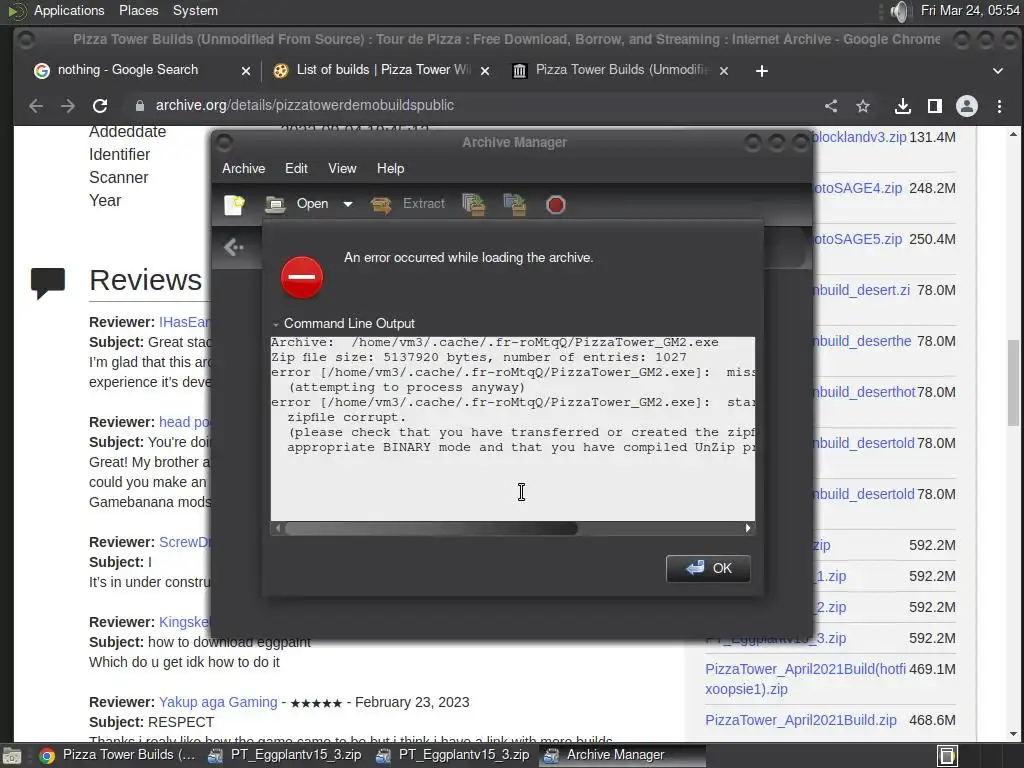Screen dimensions: 1024x768
Task: Open reviewer Yakup aga Gaming profile link
Action: (x=218, y=702)
